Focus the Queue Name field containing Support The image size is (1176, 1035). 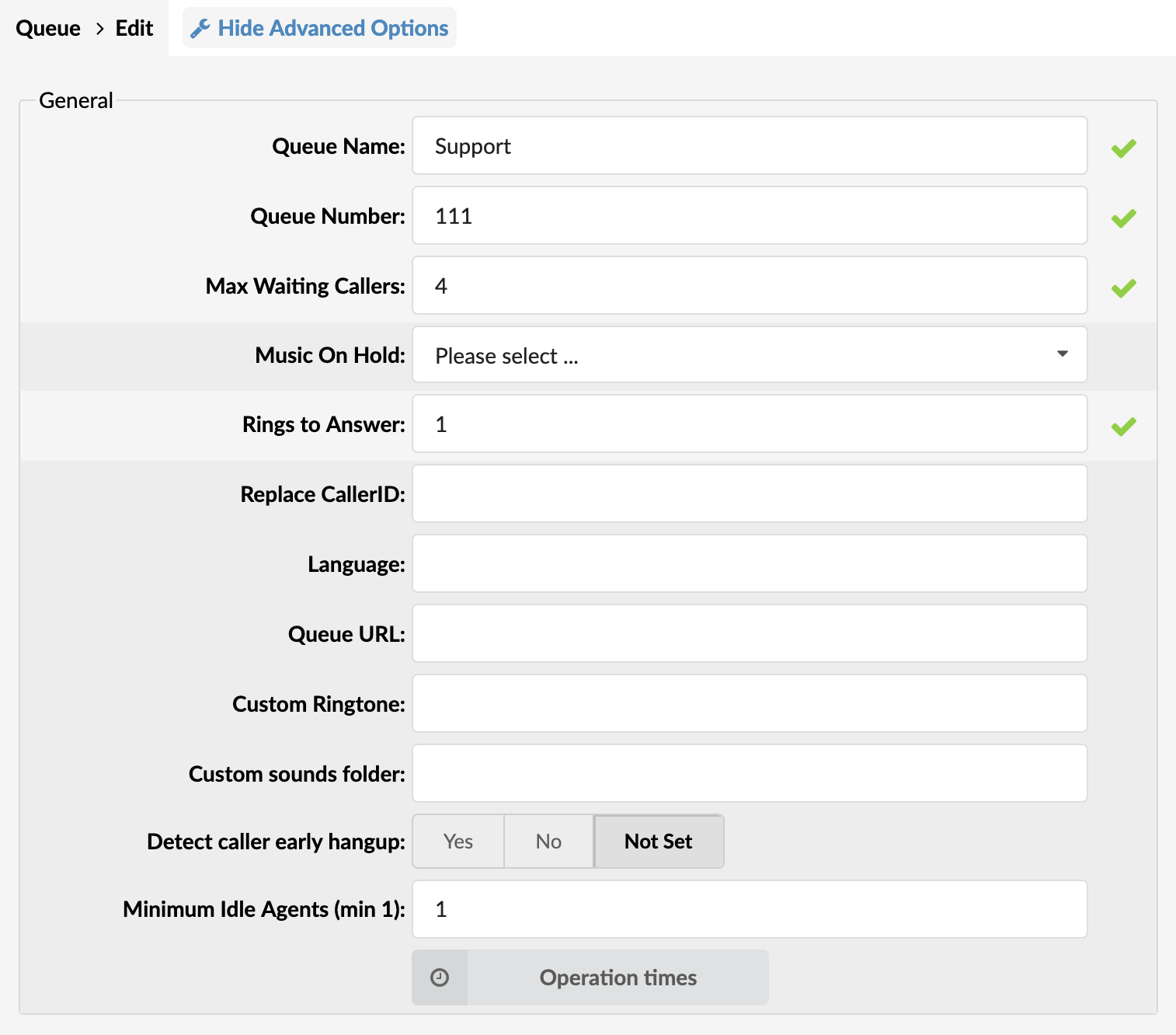pos(750,145)
